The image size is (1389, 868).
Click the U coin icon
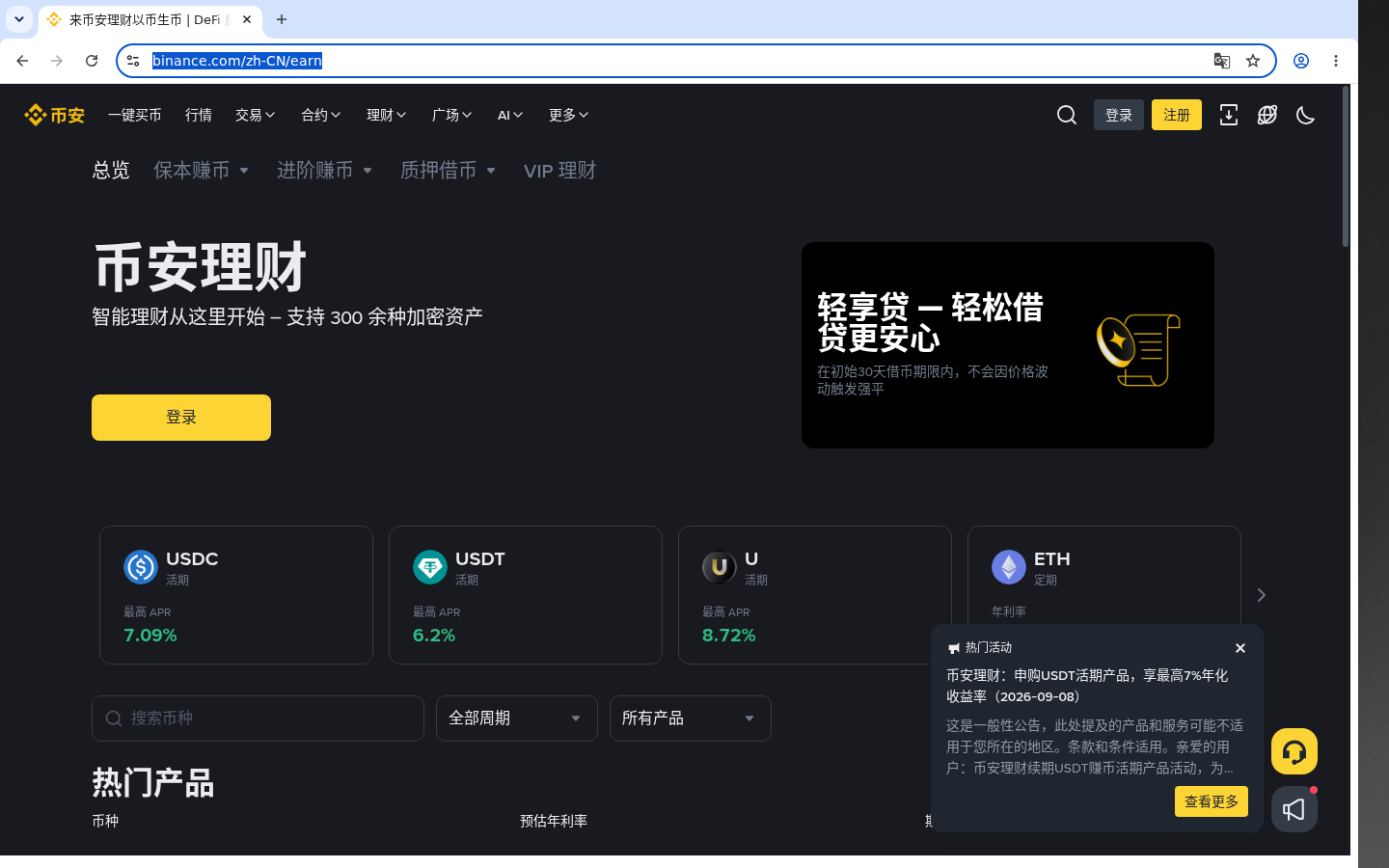pyautogui.click(x=720, y=567)
